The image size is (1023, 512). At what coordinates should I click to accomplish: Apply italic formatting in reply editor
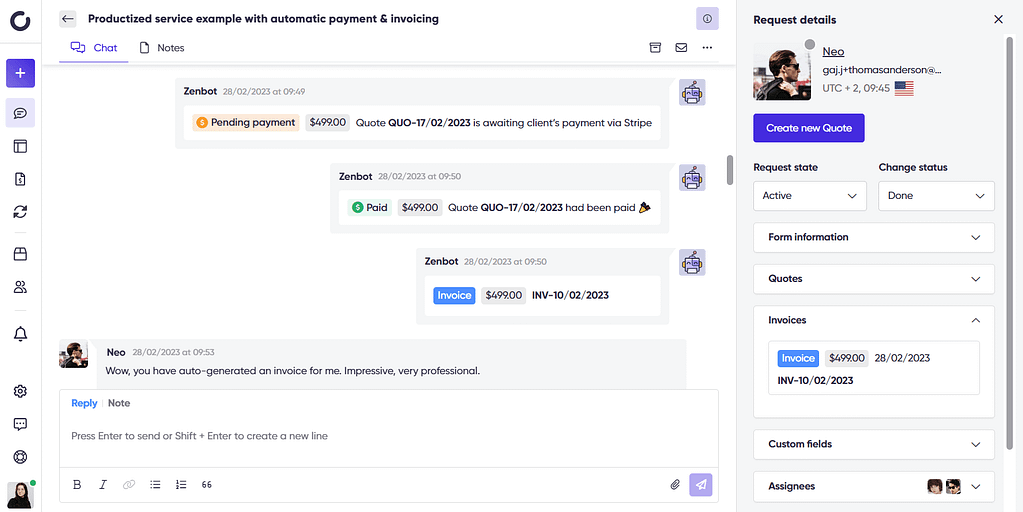point(102,485)
